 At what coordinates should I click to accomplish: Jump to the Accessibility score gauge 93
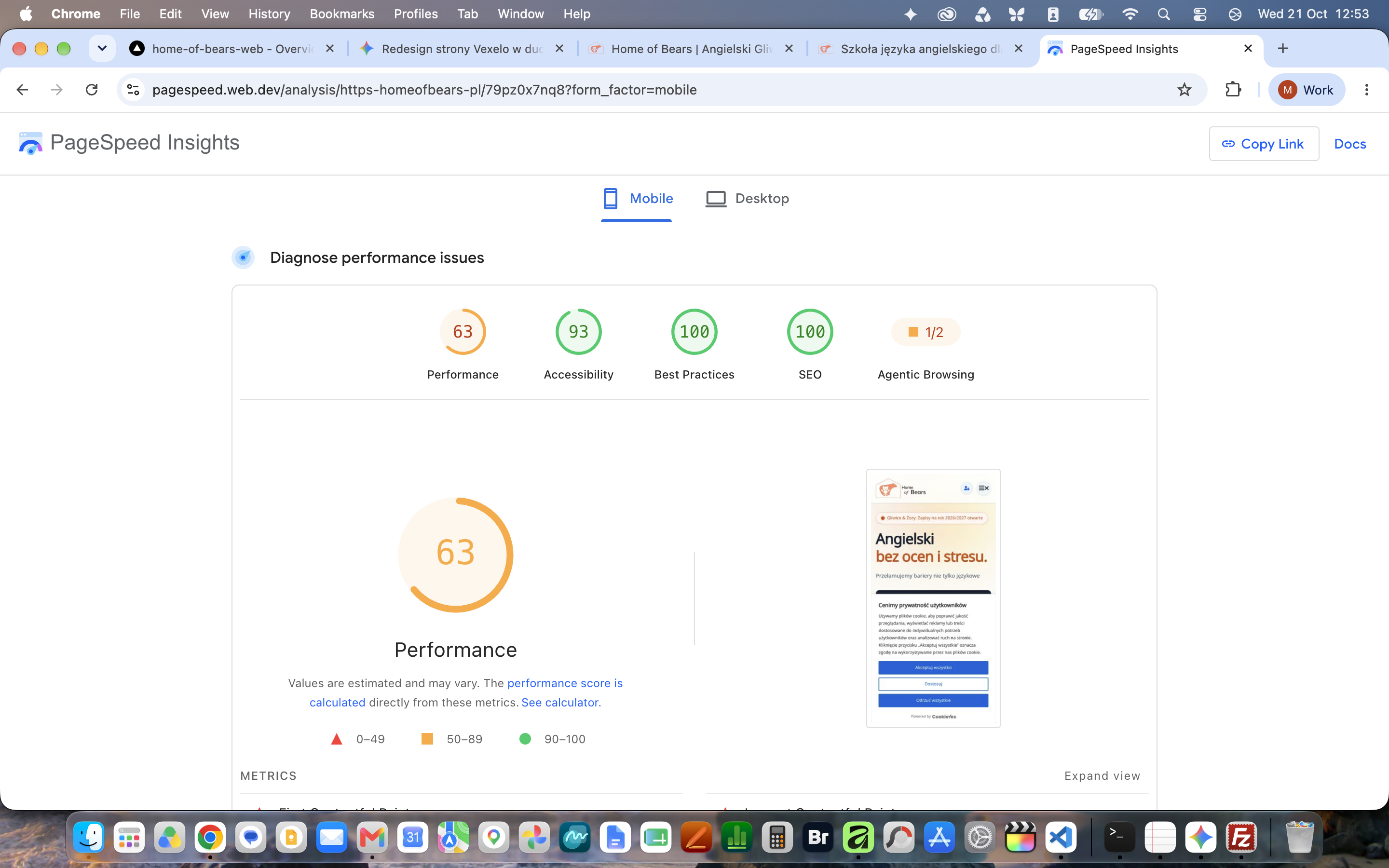click(579, 332)
